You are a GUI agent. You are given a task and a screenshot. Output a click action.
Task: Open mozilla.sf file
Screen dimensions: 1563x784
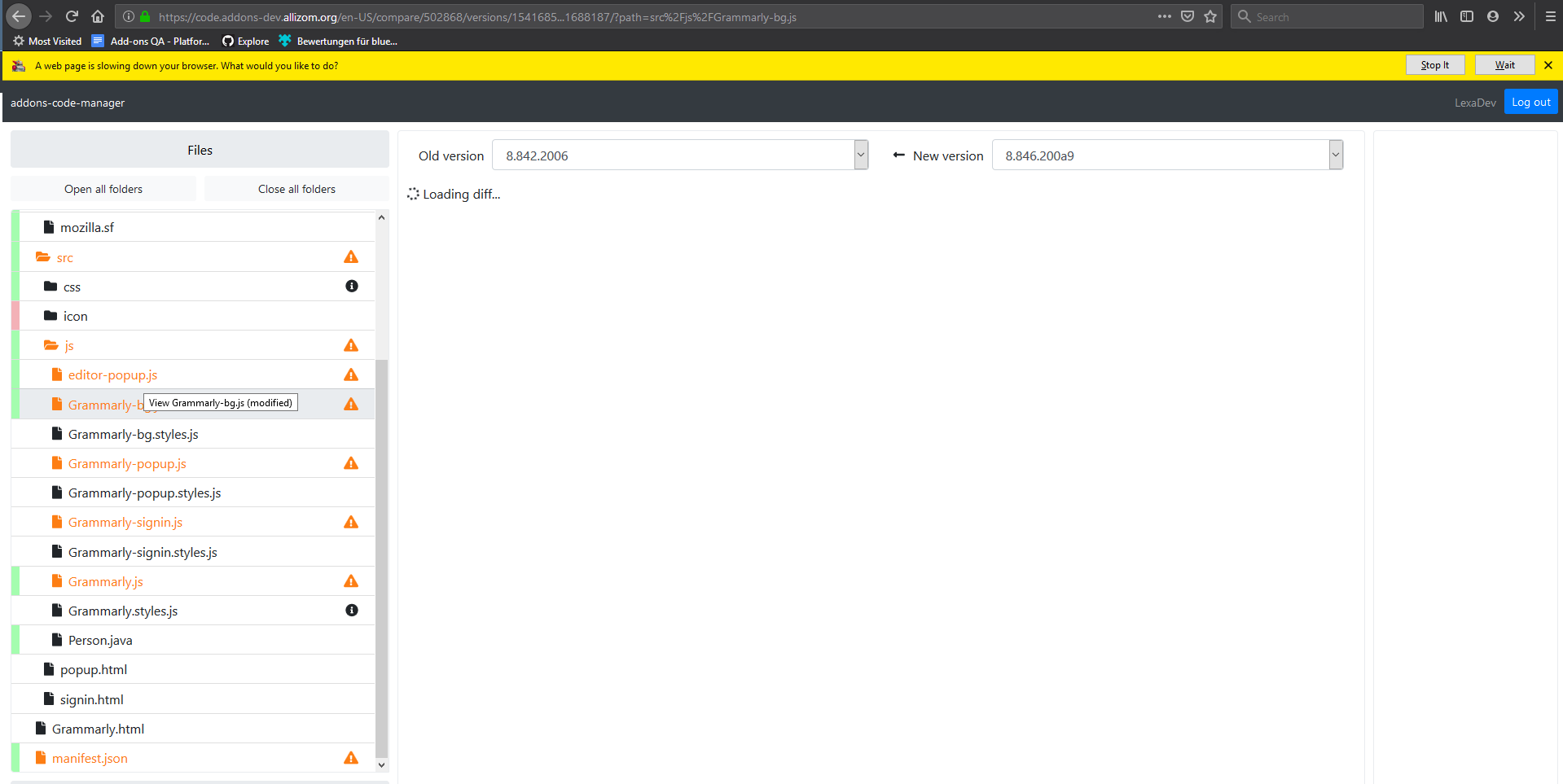pyautogui.click(x=87, y=227)
